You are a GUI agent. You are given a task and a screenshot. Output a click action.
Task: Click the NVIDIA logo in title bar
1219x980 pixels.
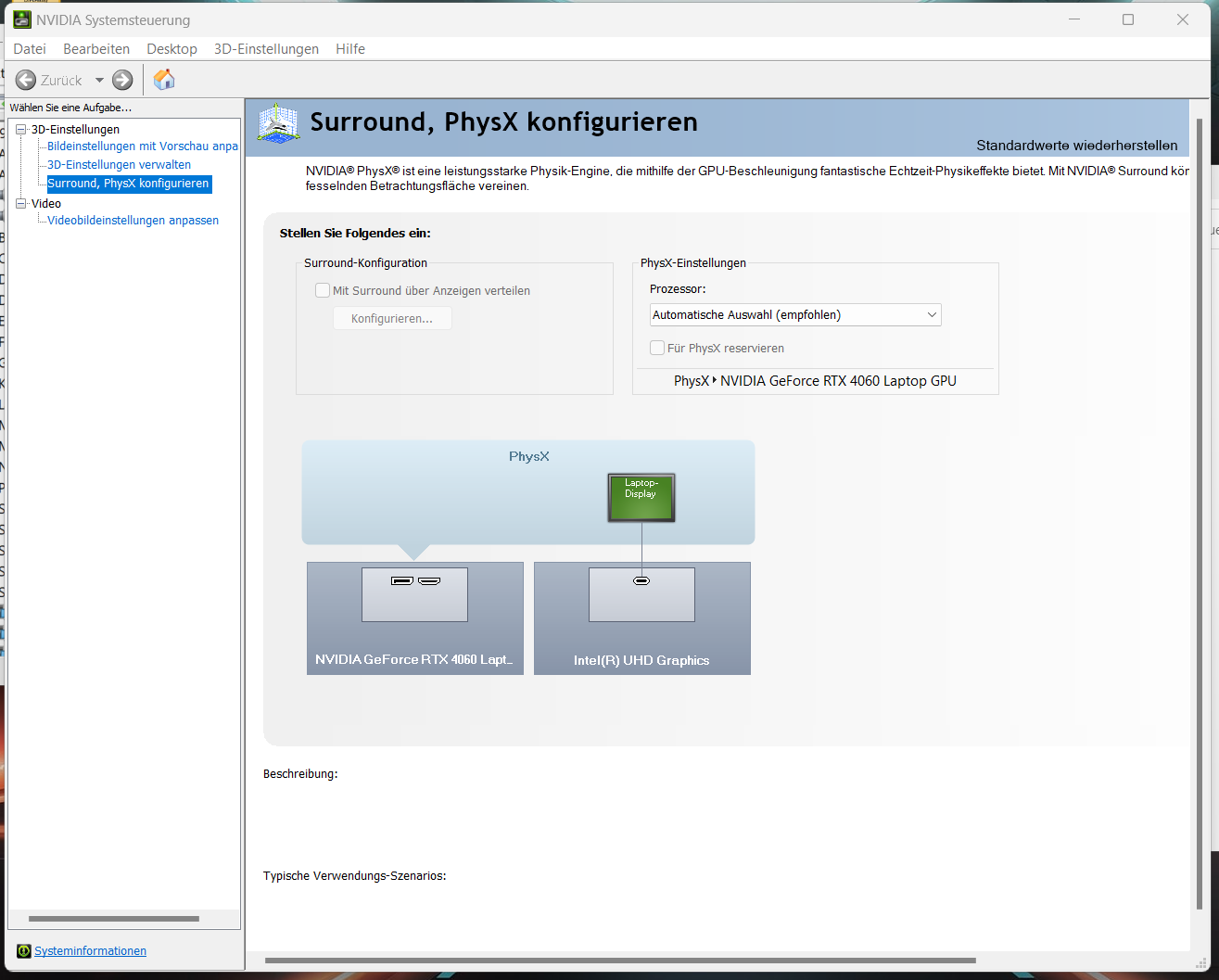[x=22, y=19]
